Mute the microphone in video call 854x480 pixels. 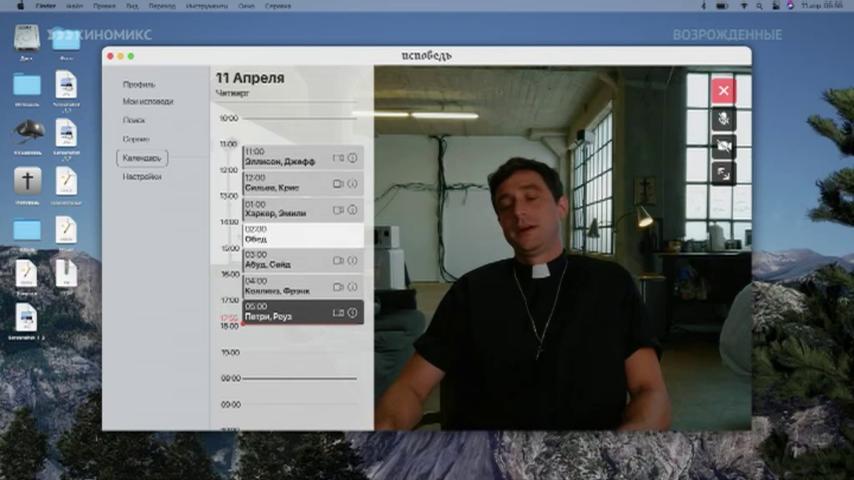(x=723, y=119)
